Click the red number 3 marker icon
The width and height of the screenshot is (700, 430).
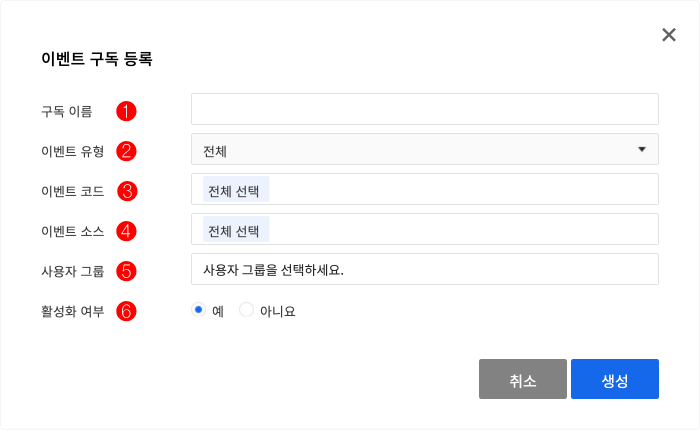pos(127,191)
